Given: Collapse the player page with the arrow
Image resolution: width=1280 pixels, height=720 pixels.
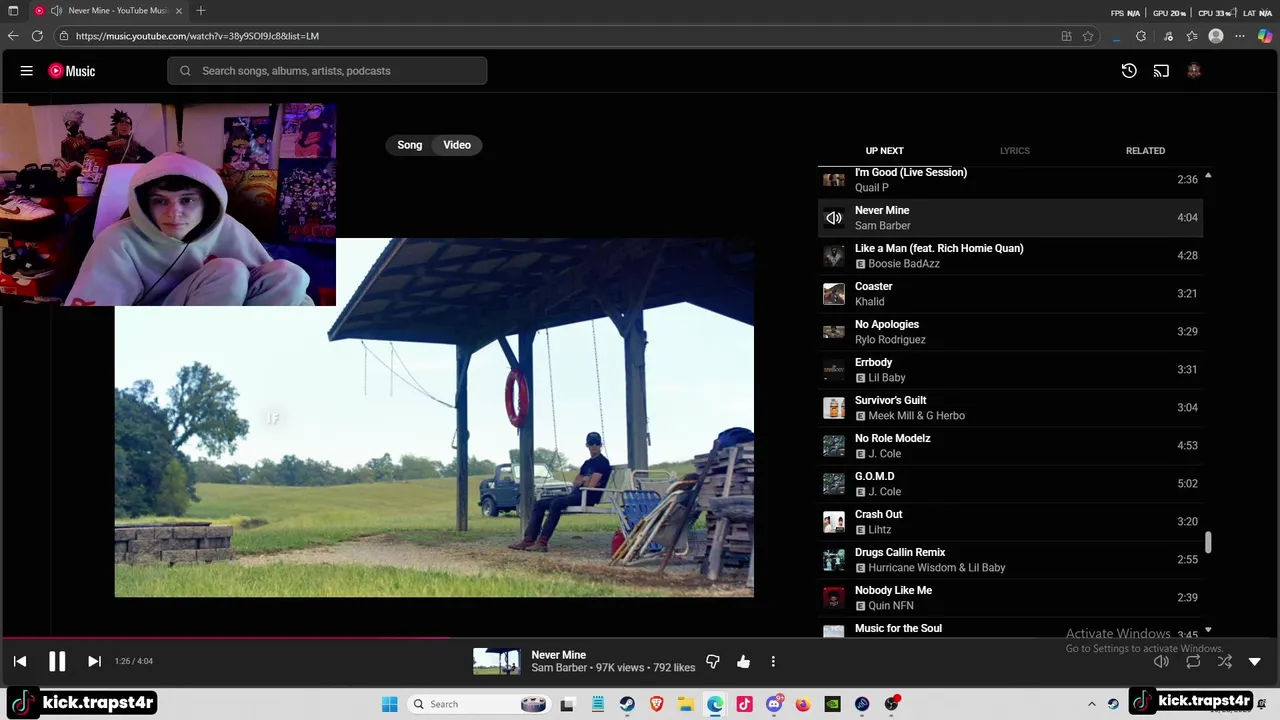Looking at the screenshot, I should 1255,661.
